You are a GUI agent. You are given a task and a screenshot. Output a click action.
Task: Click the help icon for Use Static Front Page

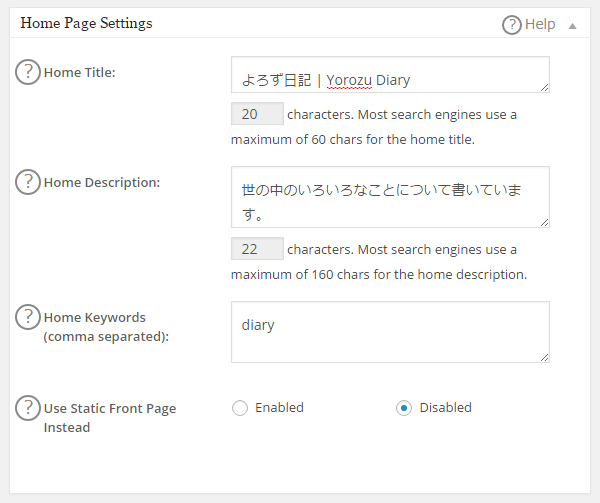(x=28, y=408)
